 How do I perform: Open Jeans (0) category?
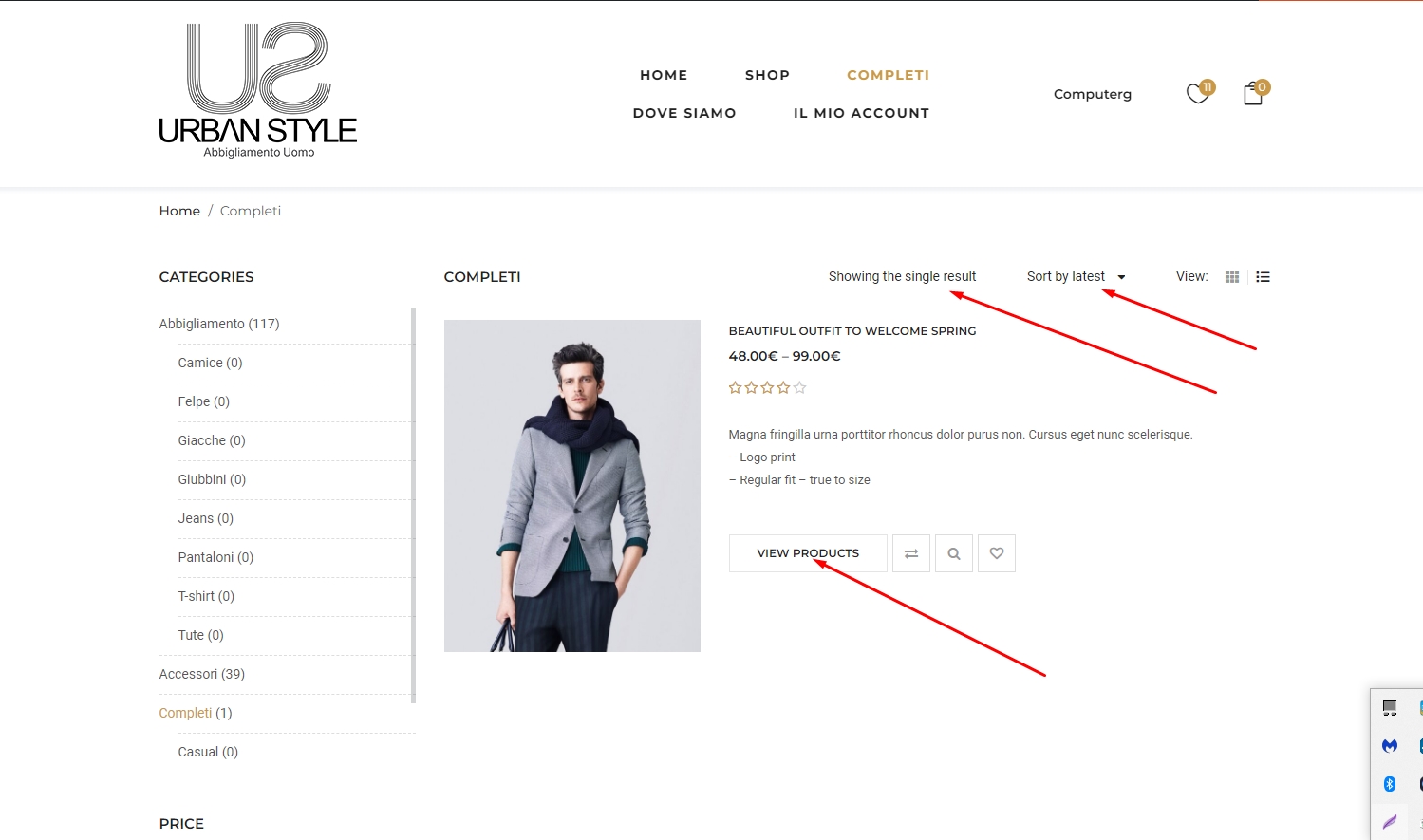point(205,518)
